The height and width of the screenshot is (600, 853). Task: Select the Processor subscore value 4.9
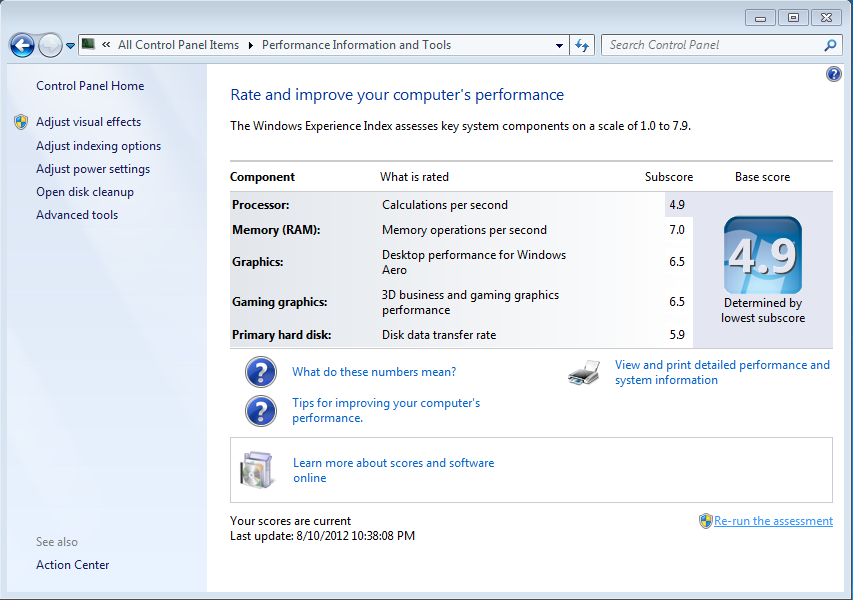(x=677, y=205)
